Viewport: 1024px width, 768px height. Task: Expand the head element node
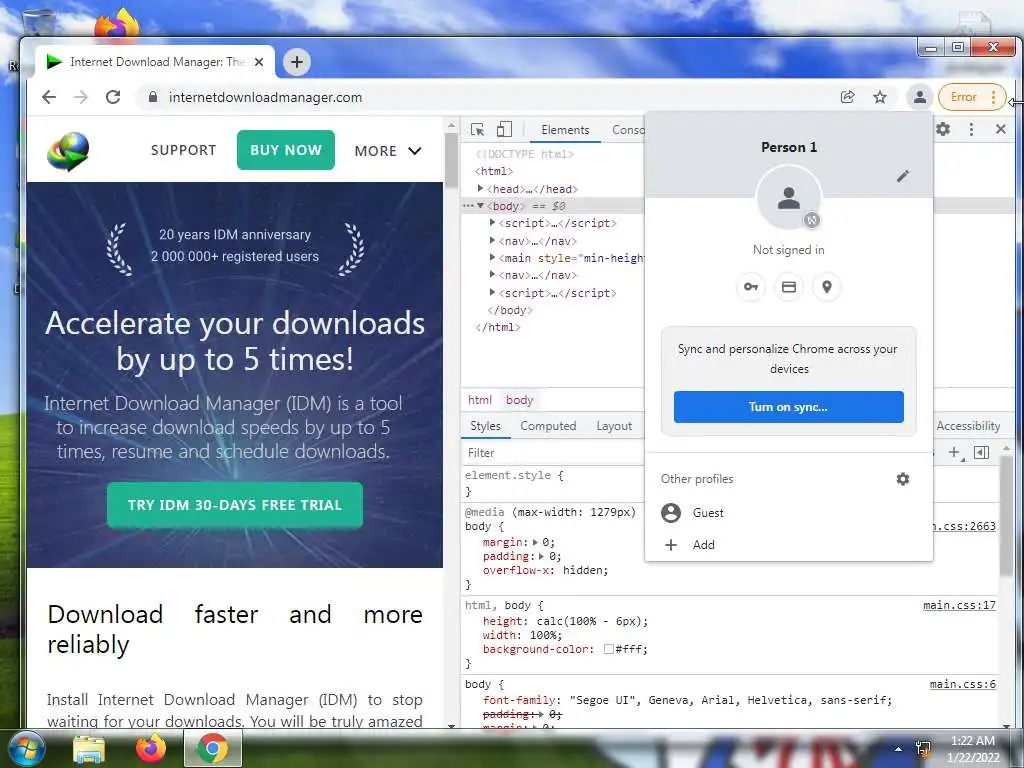481,188
